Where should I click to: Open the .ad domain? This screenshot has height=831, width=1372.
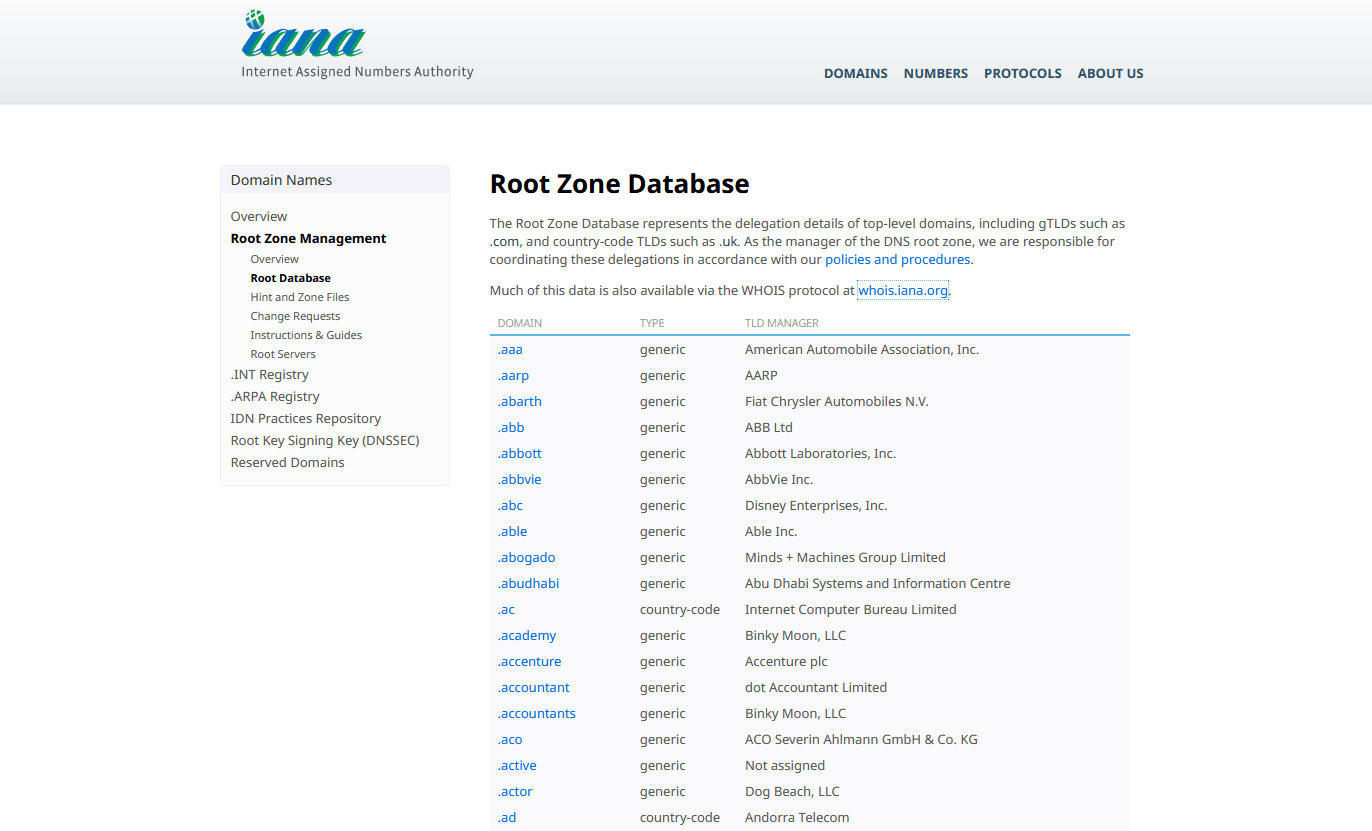pyautogui.click(x=507, y=817)
